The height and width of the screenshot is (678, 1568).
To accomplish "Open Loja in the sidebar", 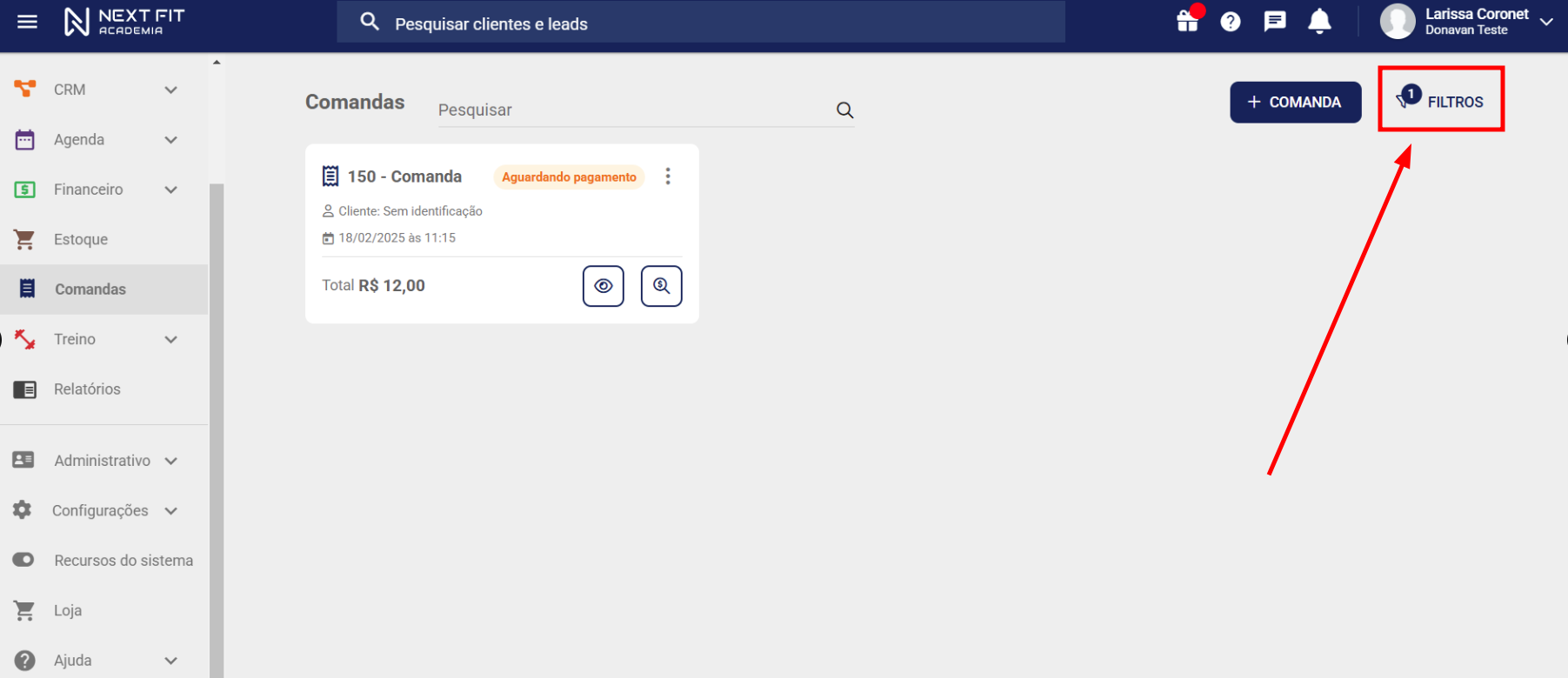I will click(x=104, y=610).
